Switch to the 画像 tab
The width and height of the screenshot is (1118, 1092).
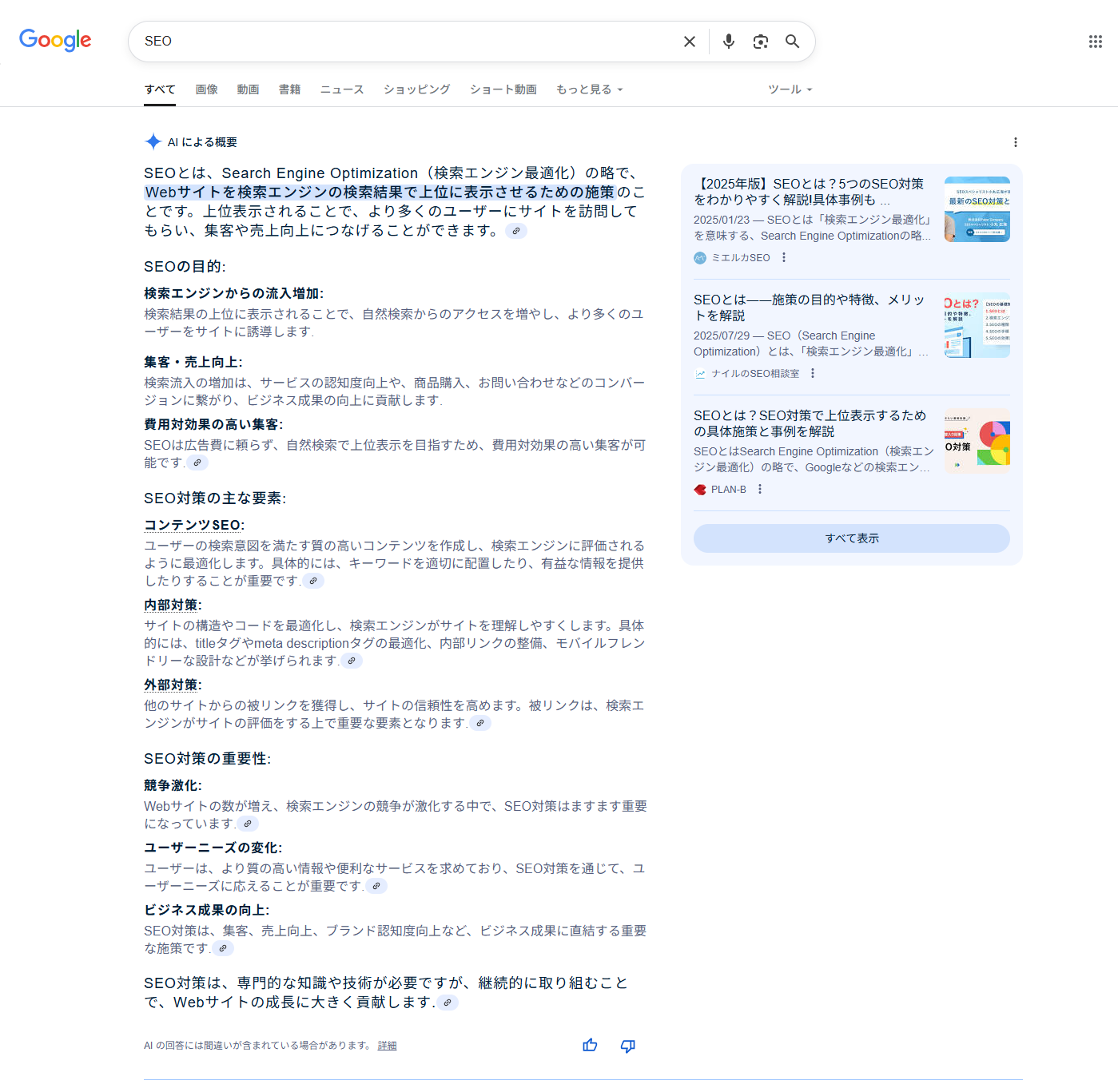[x=207, y=89]
